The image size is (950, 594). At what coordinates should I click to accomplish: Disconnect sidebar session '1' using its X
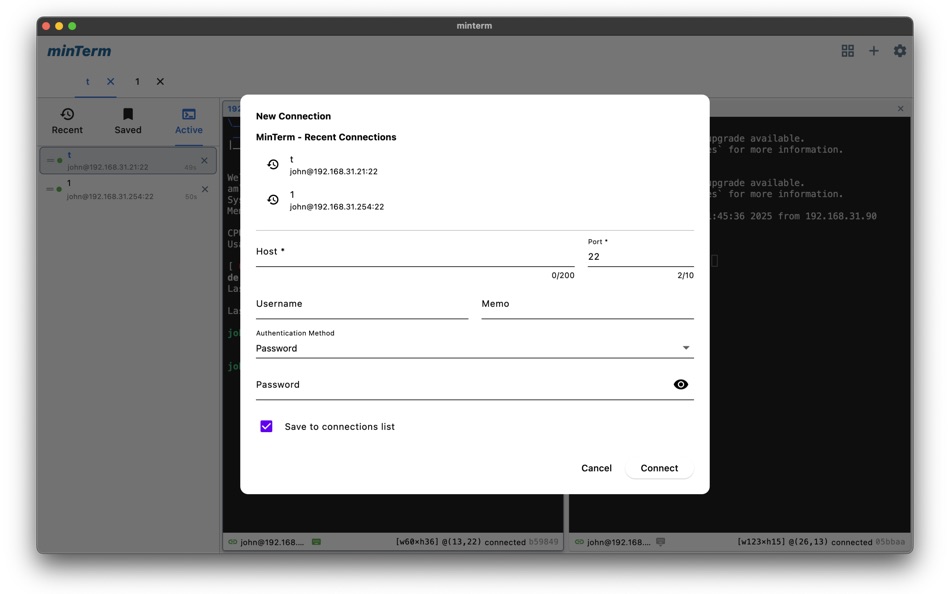[x=205, y=189]
